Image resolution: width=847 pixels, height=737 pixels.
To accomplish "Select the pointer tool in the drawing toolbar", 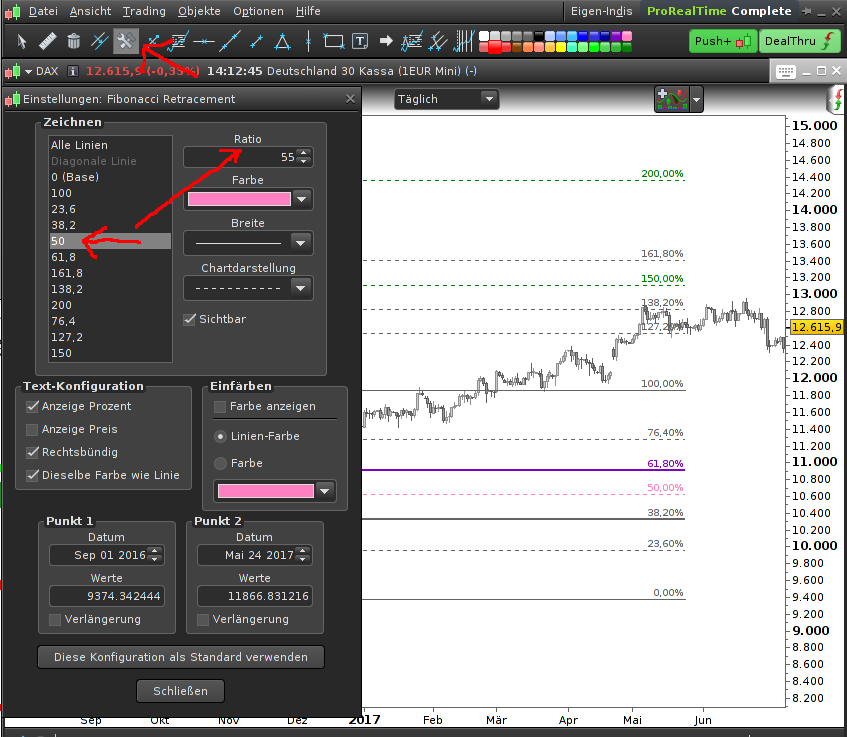I will tap(20, 41).
